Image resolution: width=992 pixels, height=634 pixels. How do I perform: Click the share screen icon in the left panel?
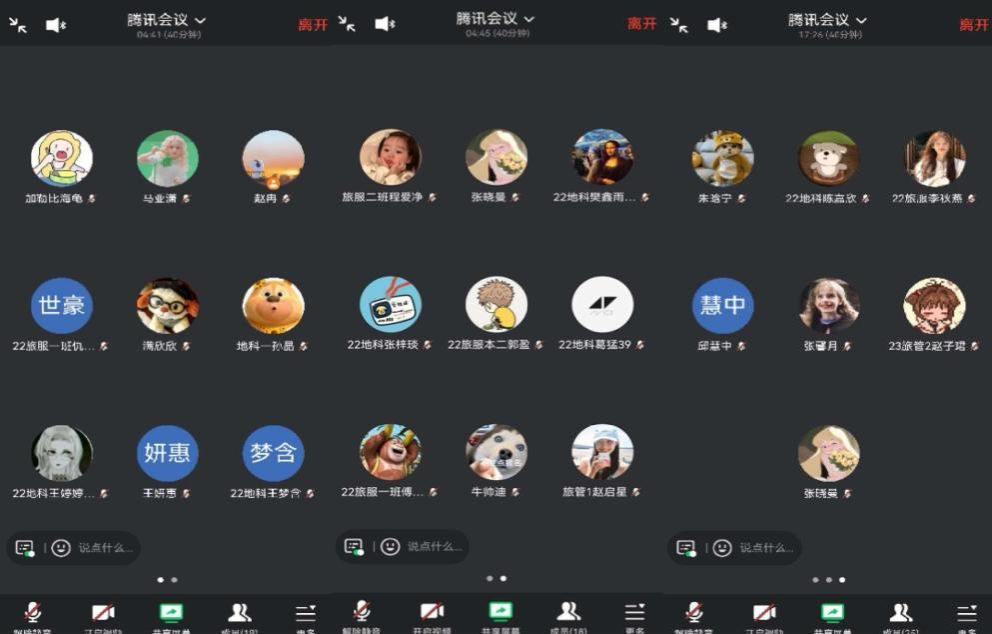click(x=171, y=613)
